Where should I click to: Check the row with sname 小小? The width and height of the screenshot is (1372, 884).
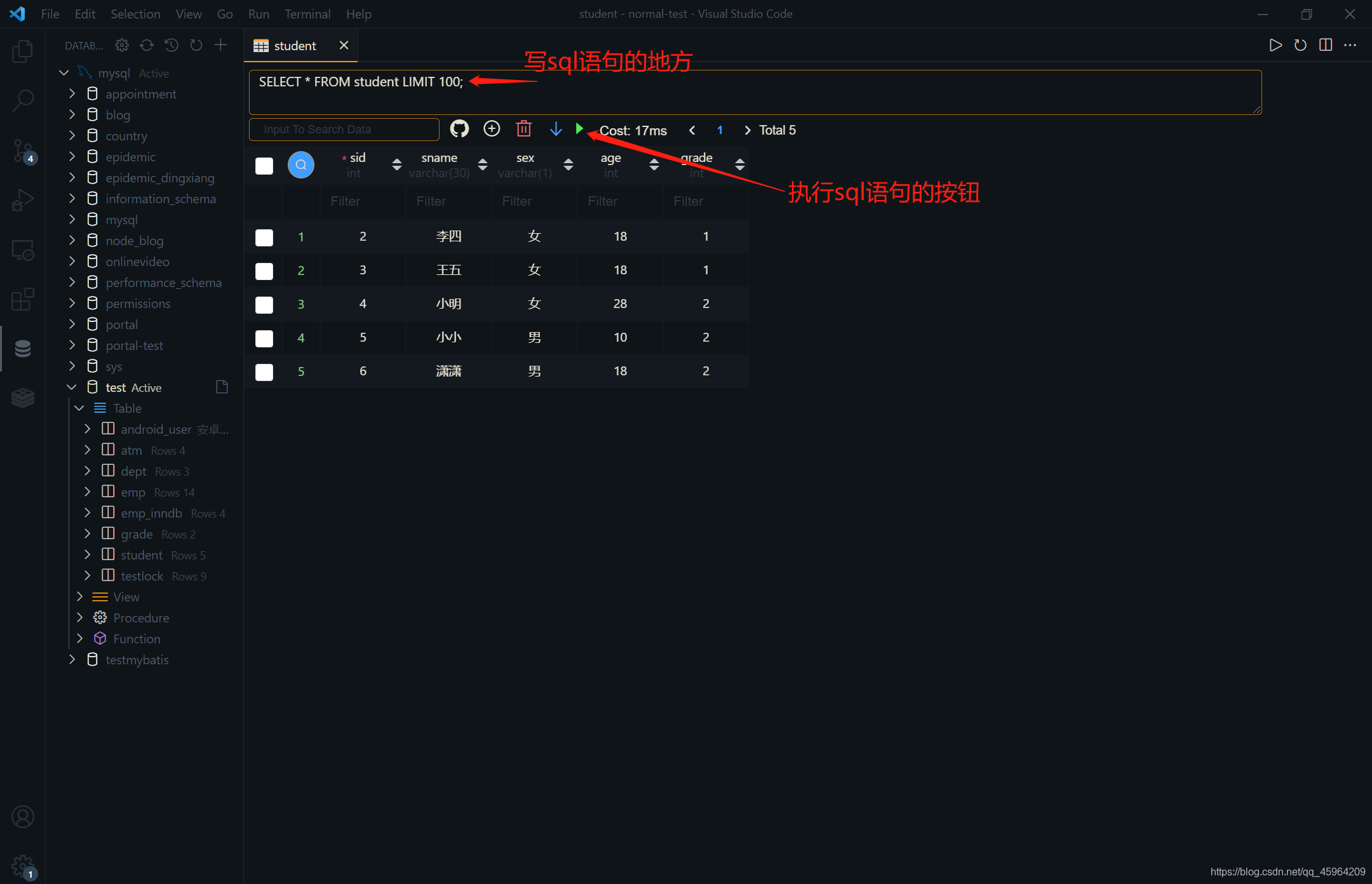click(x=264, y=338)
